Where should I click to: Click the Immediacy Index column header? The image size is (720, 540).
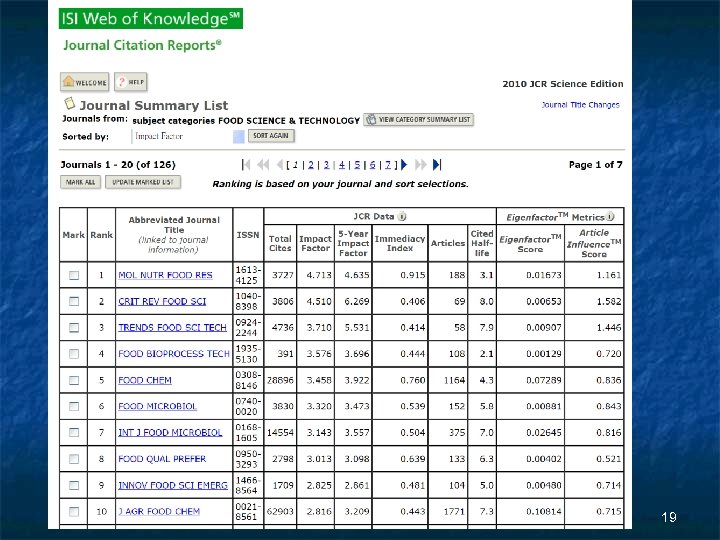tap(400, 243)
